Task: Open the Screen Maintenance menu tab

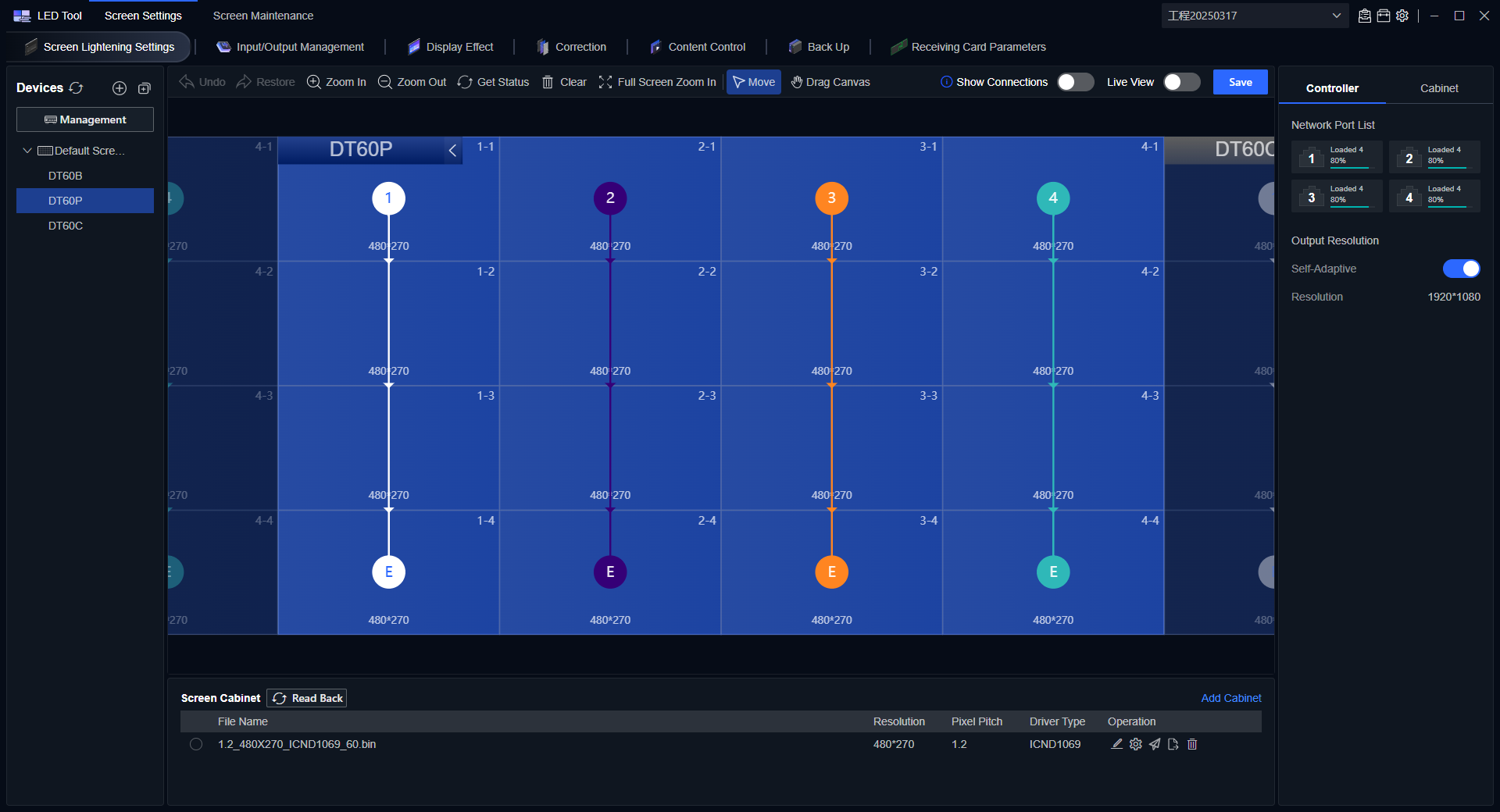Action: (x=262, y=16)
